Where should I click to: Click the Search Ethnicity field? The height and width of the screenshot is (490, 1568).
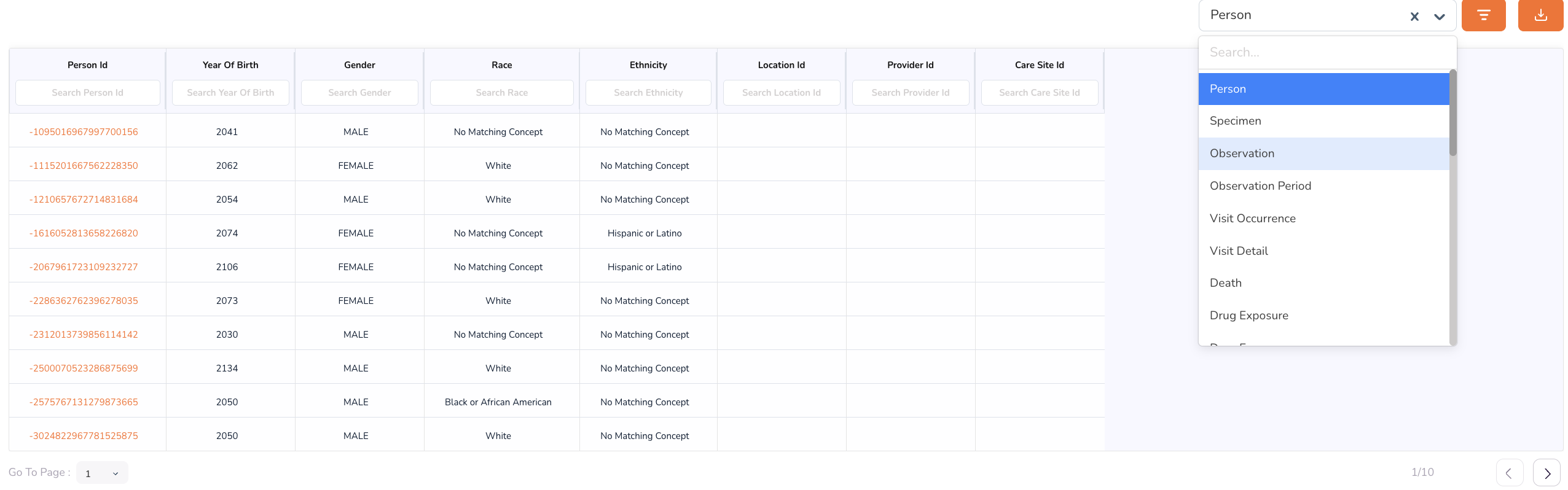[x=648, y=93]
